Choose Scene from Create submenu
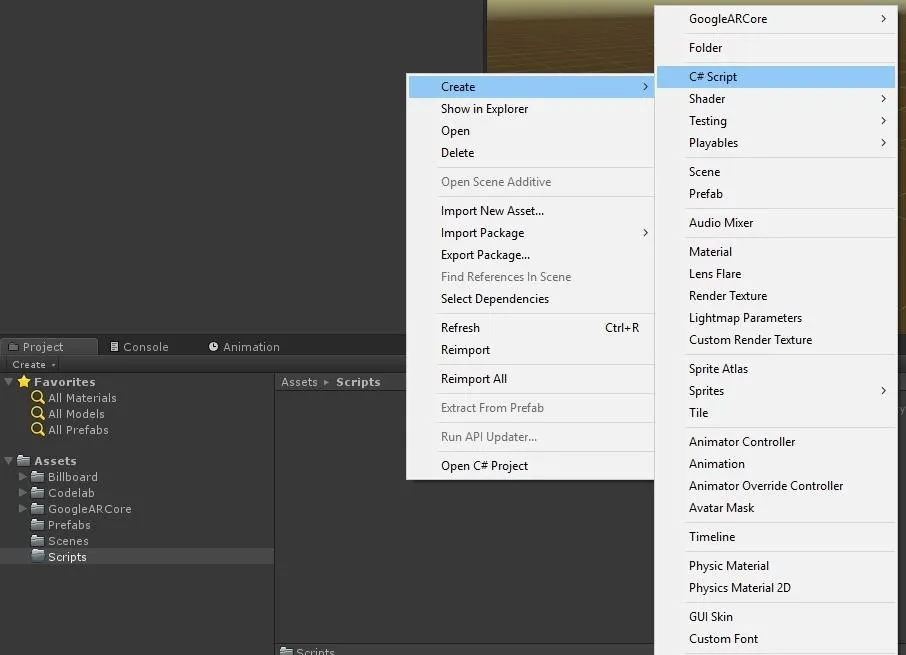The height and width of the screenshot is (655, 906). point(776,172)
